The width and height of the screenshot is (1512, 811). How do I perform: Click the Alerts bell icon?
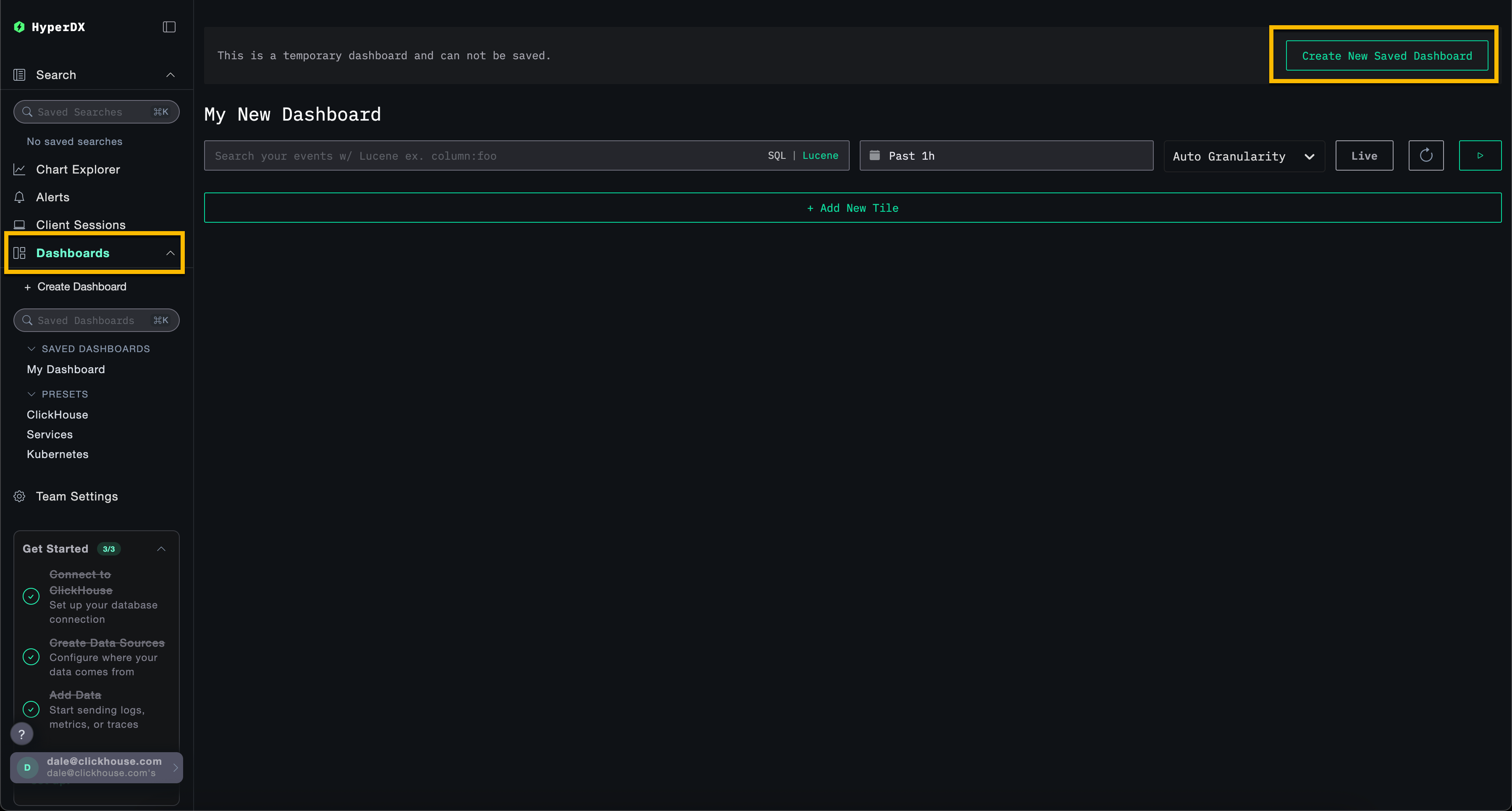pos(19,197)
